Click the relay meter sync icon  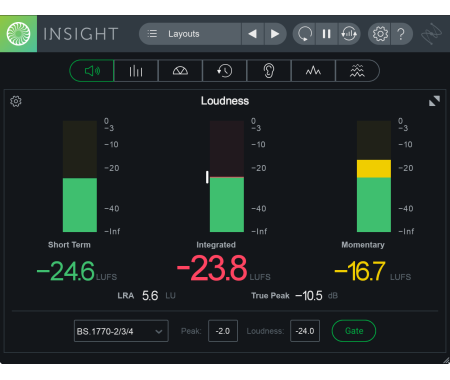(x=349, y=34)
